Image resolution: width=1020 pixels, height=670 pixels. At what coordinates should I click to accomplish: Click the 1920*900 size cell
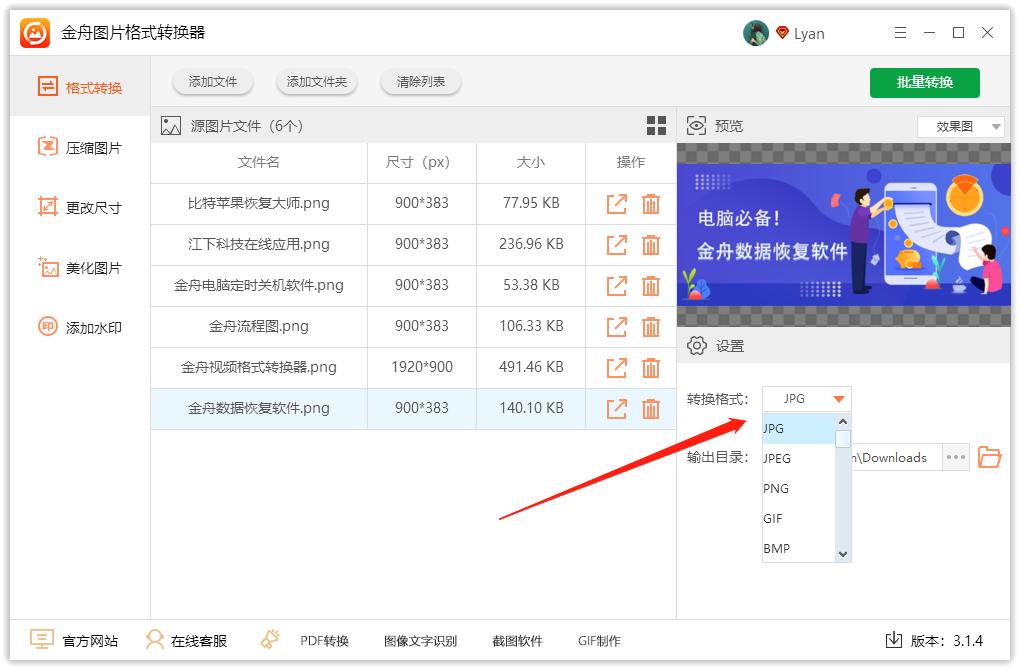pyautogui.click(x=422, y=368)
